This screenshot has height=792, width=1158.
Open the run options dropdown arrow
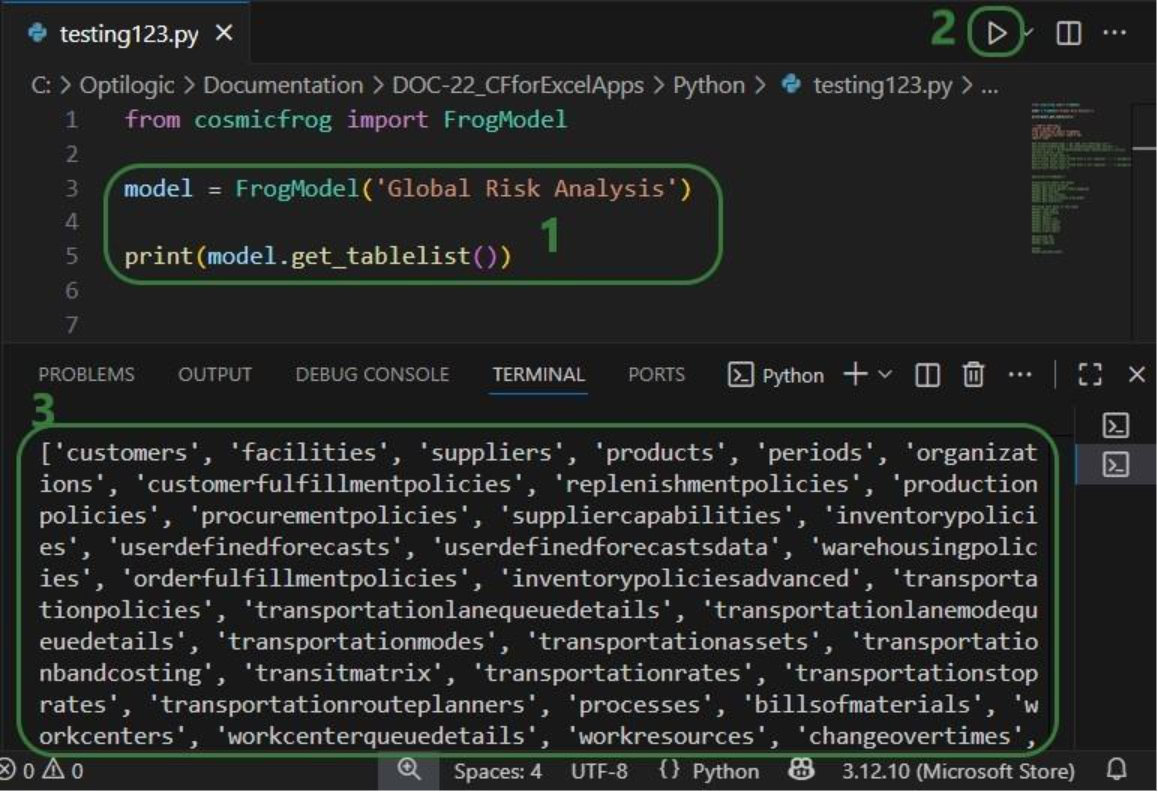pyautogui.click(x=1028, y=33)
